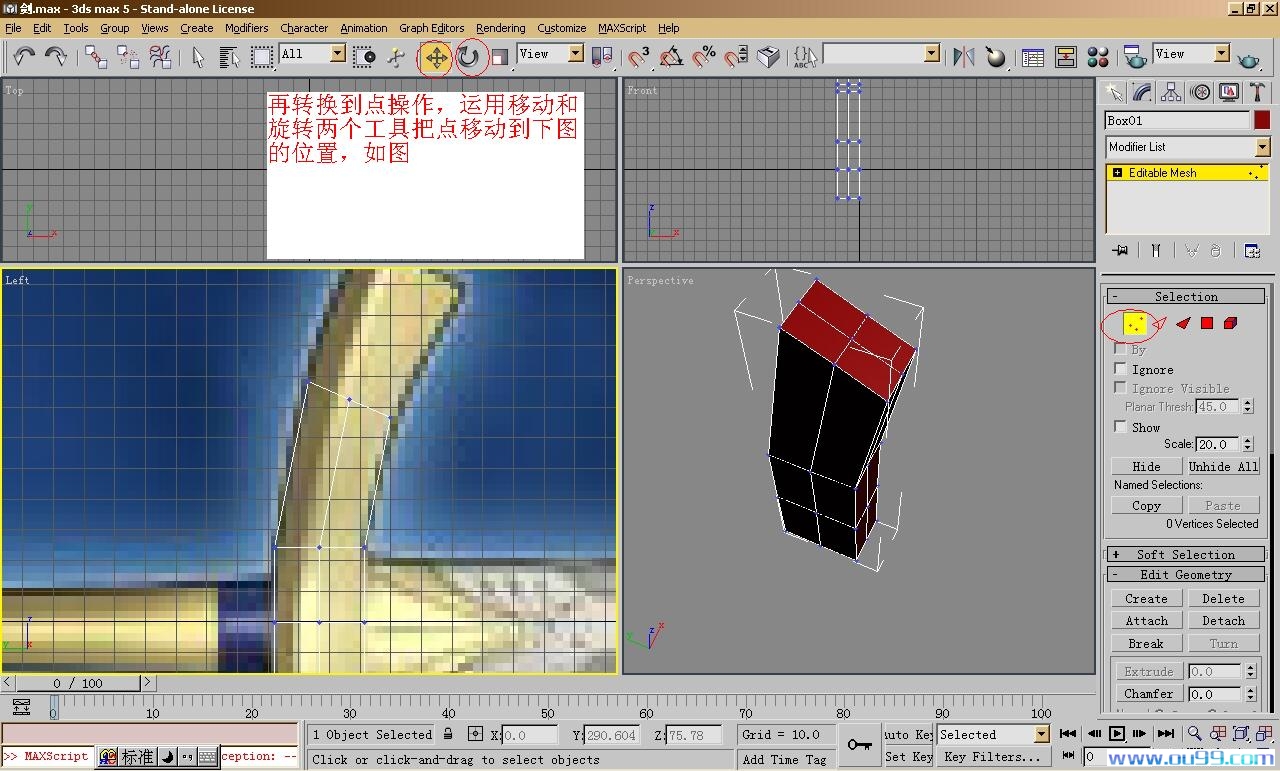Click the Redo arrow icon
The width and height of the screenshot is (1280, 771).
pos(56,57)
